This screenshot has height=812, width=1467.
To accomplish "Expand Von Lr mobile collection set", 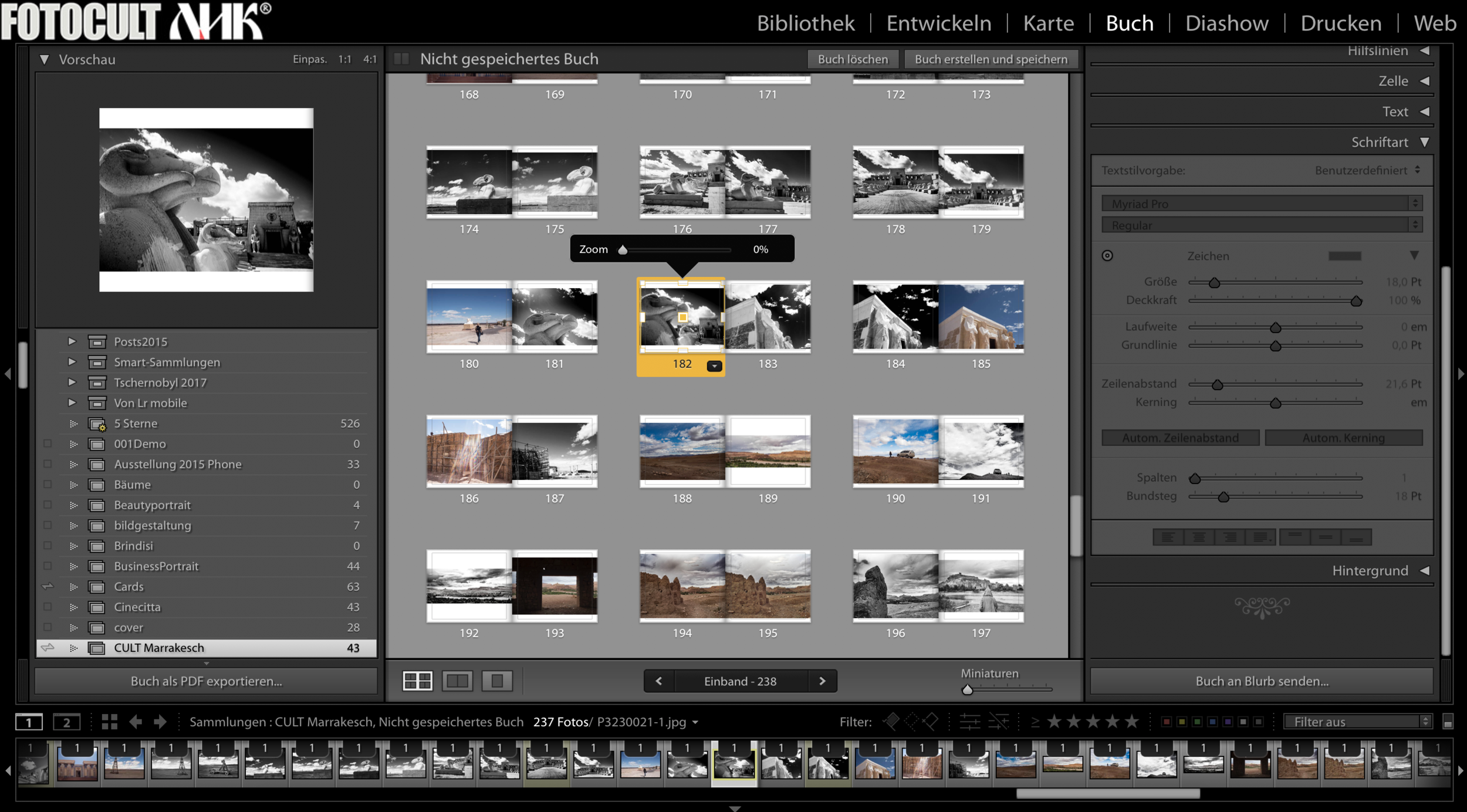I will tap(72, 402).
